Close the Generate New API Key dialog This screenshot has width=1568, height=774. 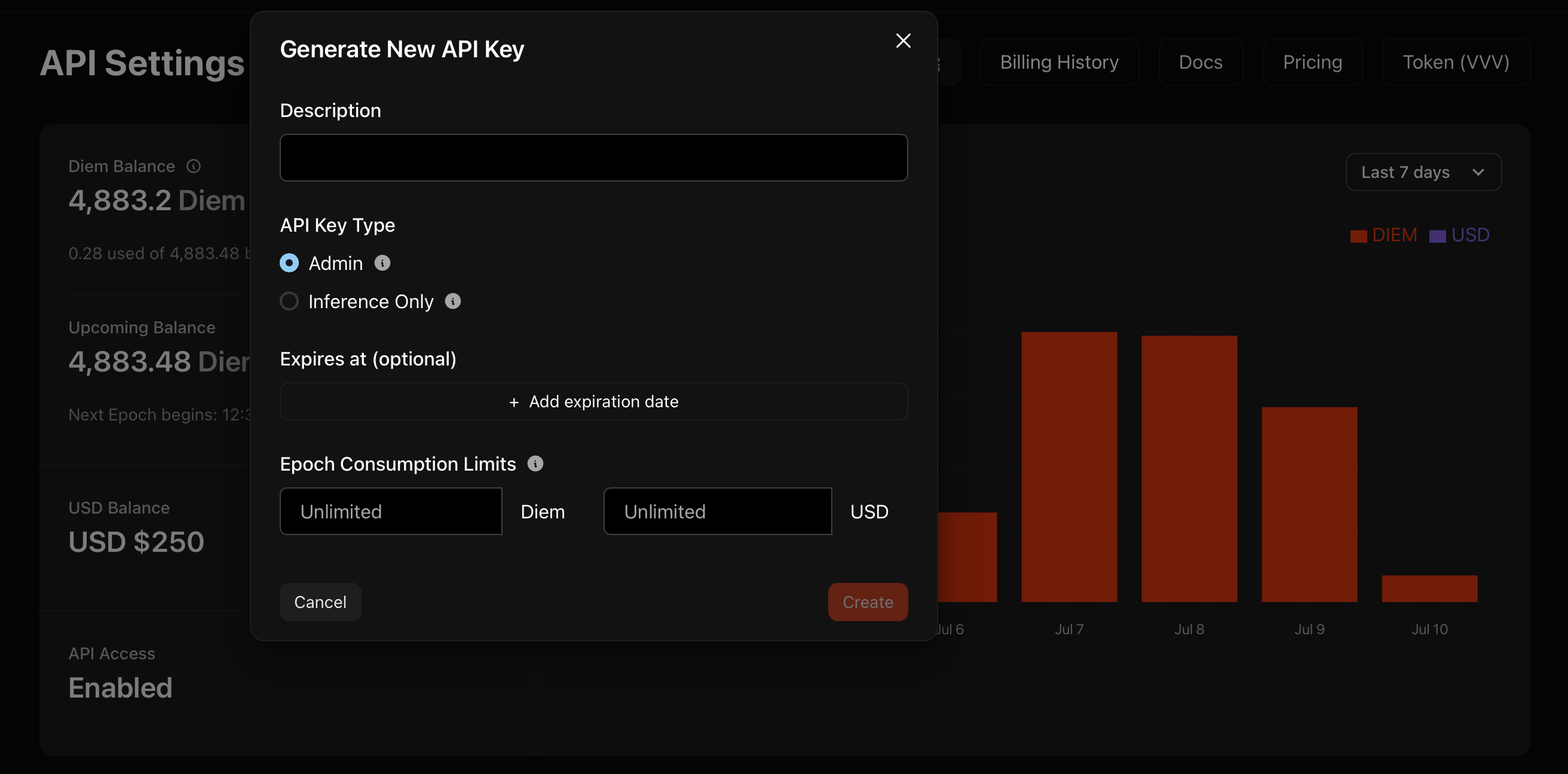[x=904, y=41]
